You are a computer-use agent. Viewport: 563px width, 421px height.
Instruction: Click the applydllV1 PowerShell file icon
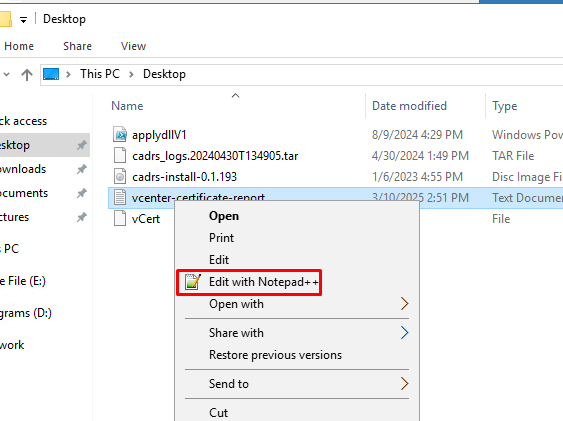[x=120, y=135]
